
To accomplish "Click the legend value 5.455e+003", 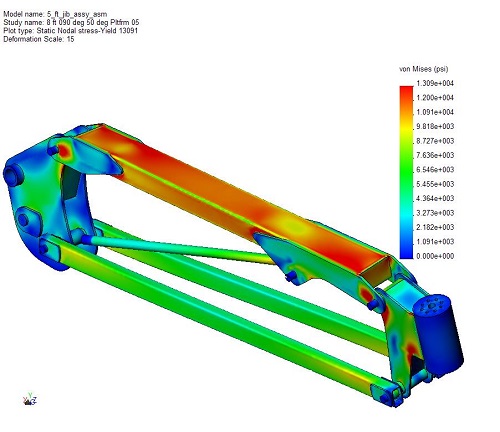I will click(435, 184).
